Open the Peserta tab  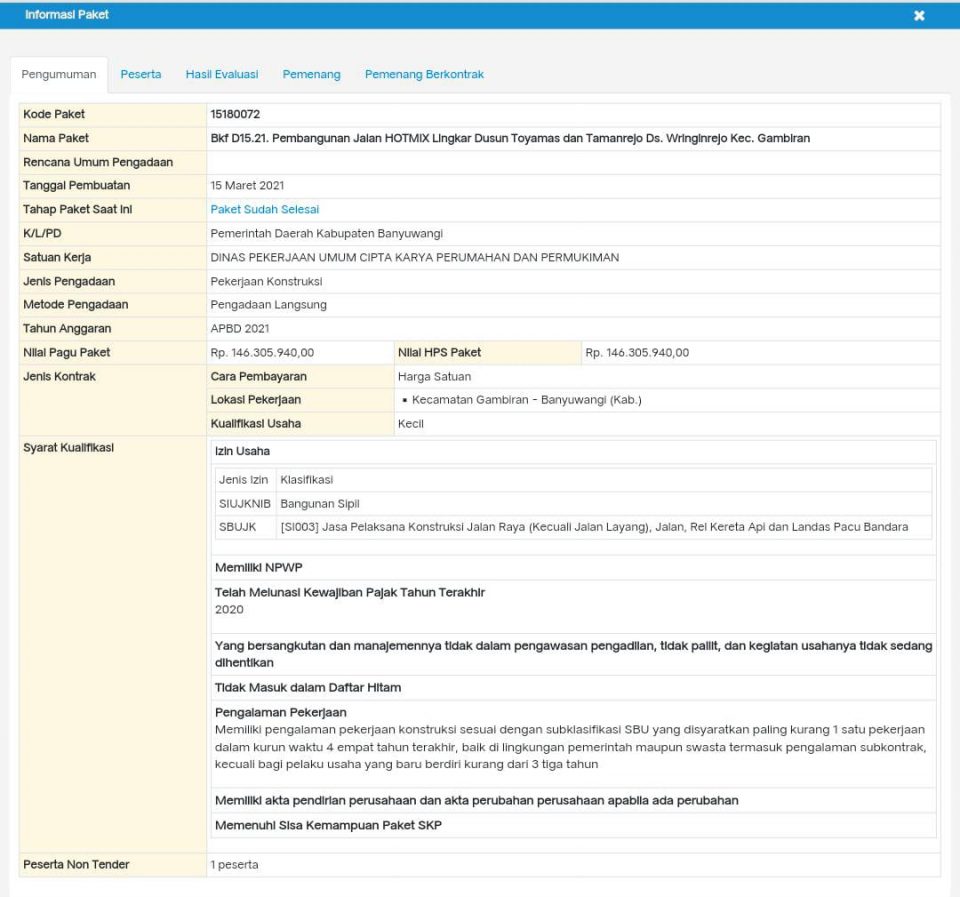(x=141, y=74)
